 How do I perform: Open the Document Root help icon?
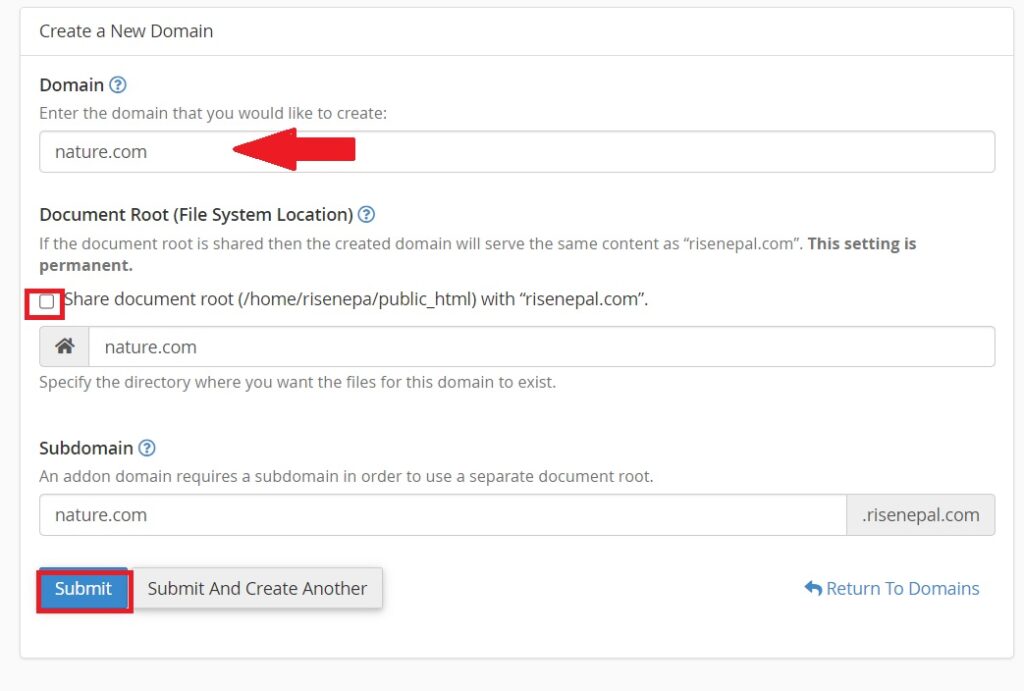tap(366, 214)
